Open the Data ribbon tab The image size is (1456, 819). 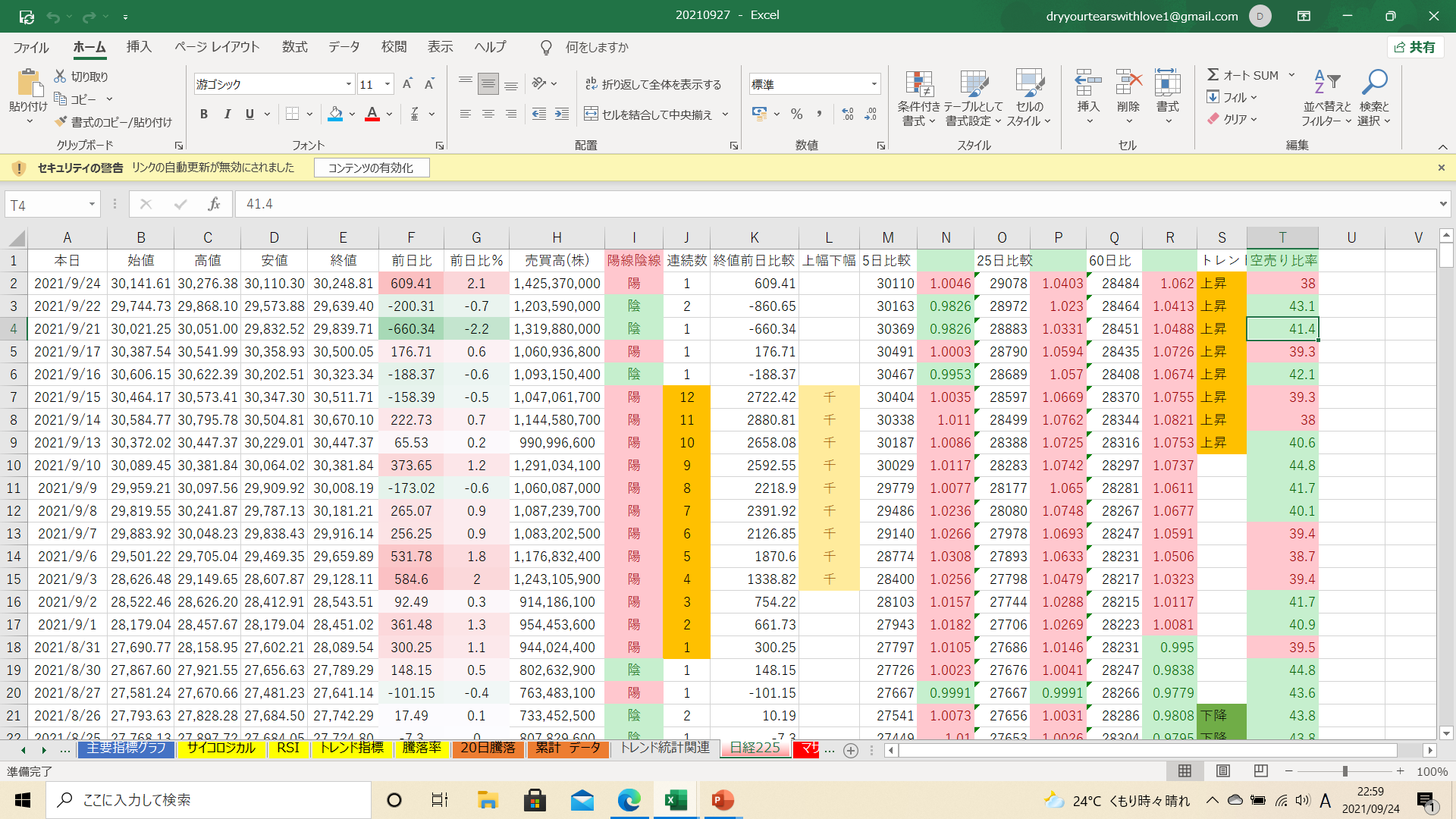click(344, 47)
